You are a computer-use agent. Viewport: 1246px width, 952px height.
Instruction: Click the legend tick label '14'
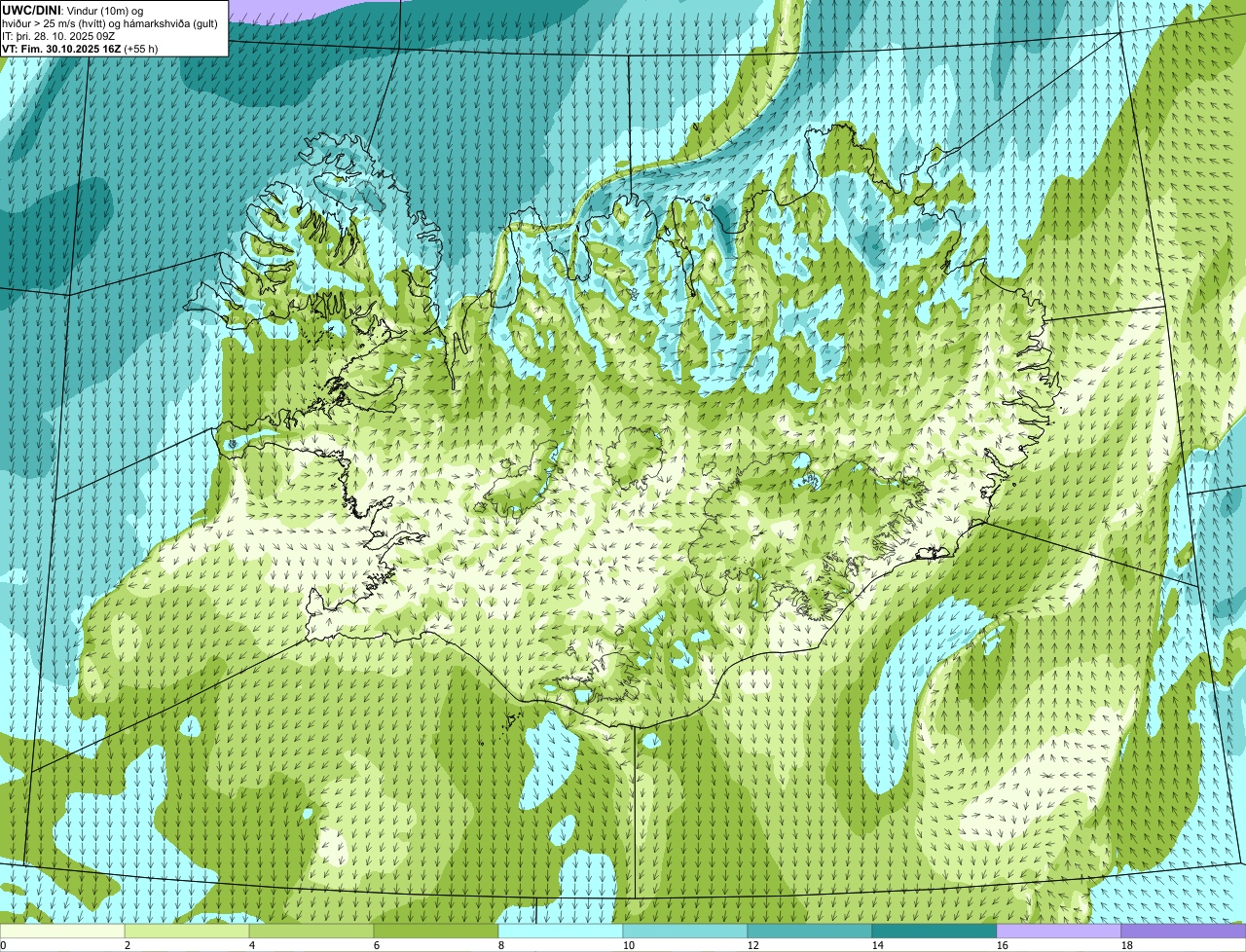coord(878,945)
